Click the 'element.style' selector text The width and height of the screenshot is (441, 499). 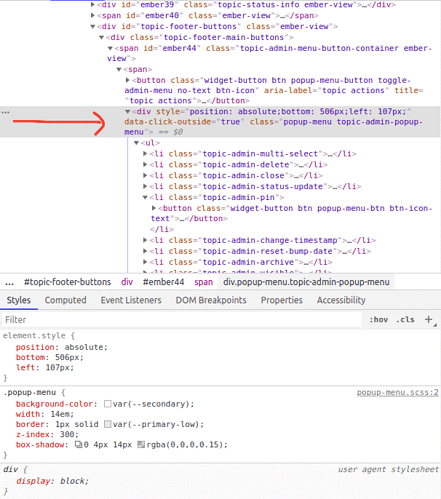pos(34,335)
